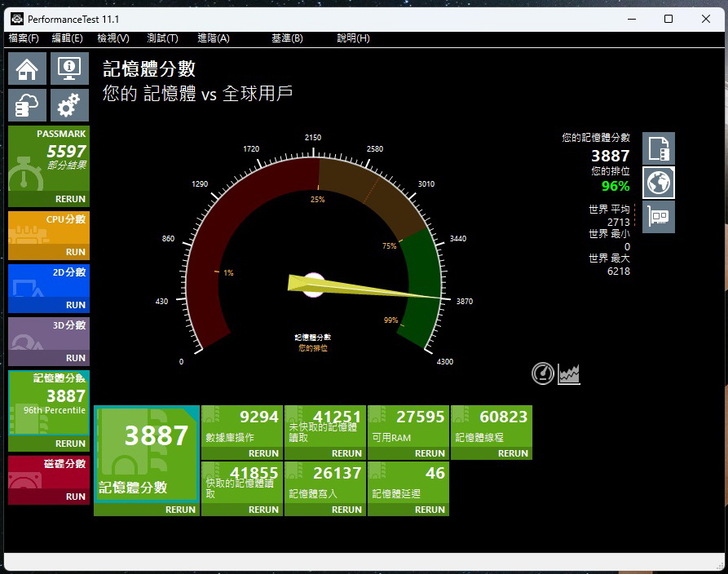Rerun the 記憶體延遲 latency test tile
This screenshot has width=728, height=574.
[430, 509]
